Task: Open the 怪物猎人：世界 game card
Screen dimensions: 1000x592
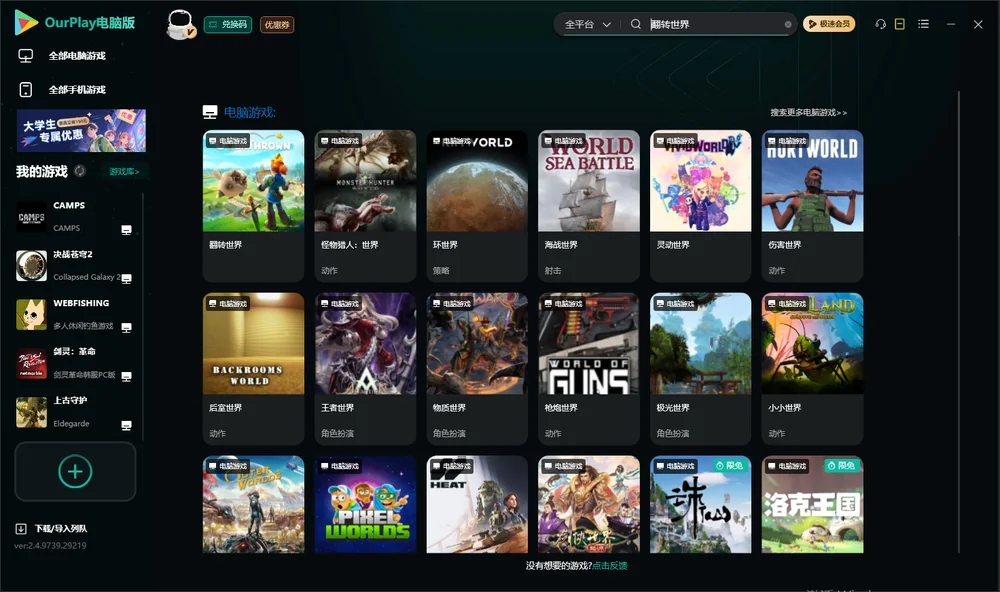Action: point(365,205)
